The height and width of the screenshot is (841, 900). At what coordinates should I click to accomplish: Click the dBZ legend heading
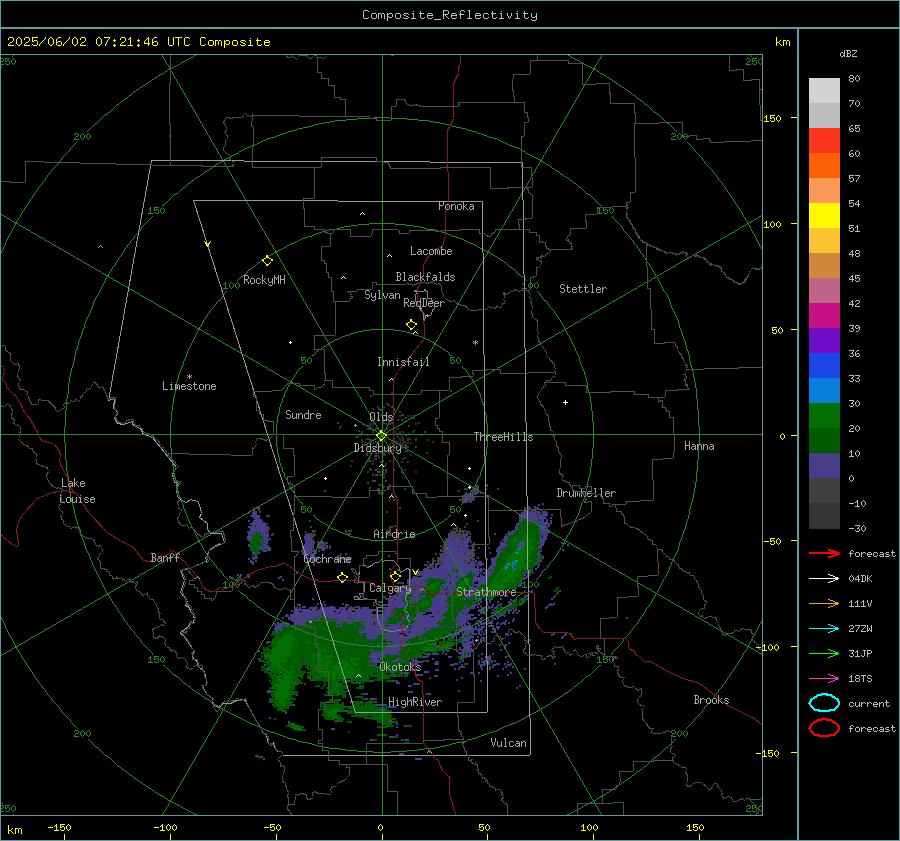click(848, 53)
